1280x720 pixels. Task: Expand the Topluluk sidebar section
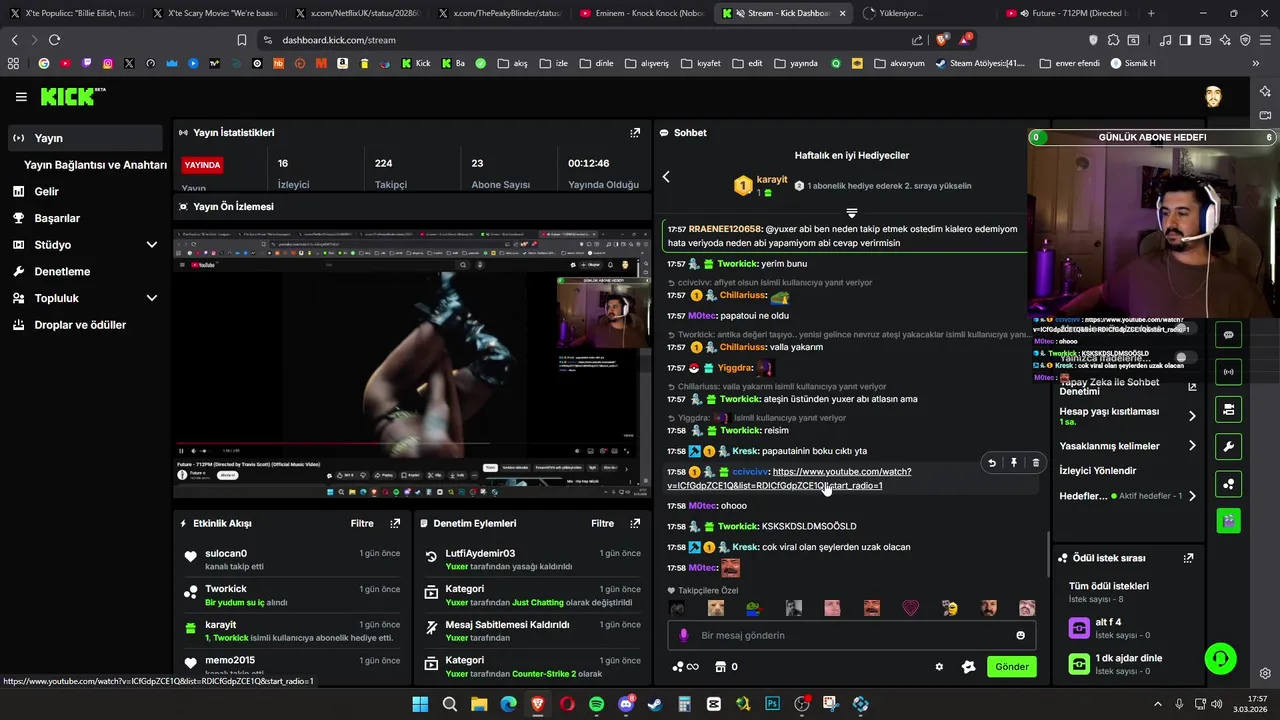(152, 298)
